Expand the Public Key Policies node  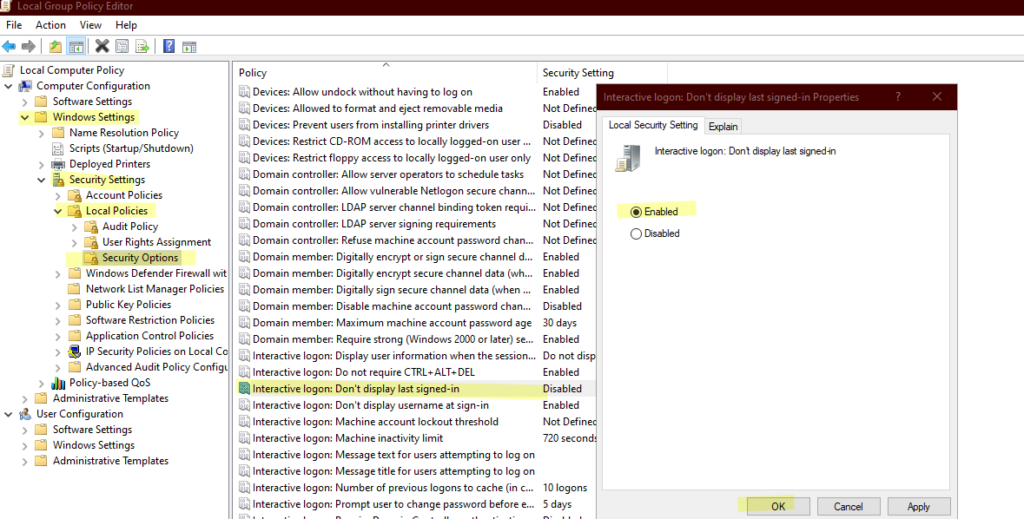click(x=58, y=305)
